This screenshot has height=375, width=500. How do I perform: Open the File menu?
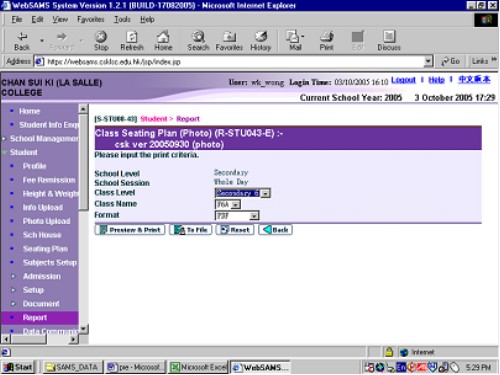point(17,19)
